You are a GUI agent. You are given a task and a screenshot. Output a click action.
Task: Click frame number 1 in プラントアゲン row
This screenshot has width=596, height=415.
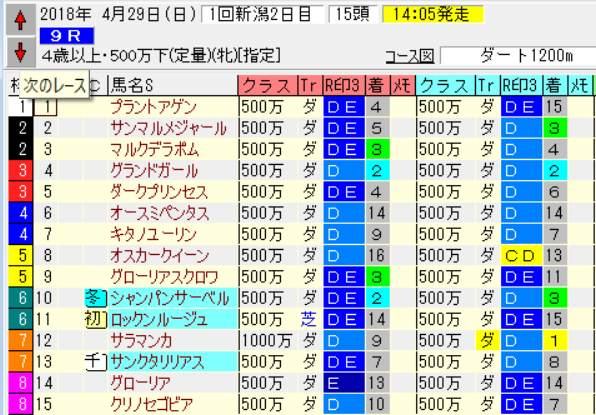click(x=21, y=108)
